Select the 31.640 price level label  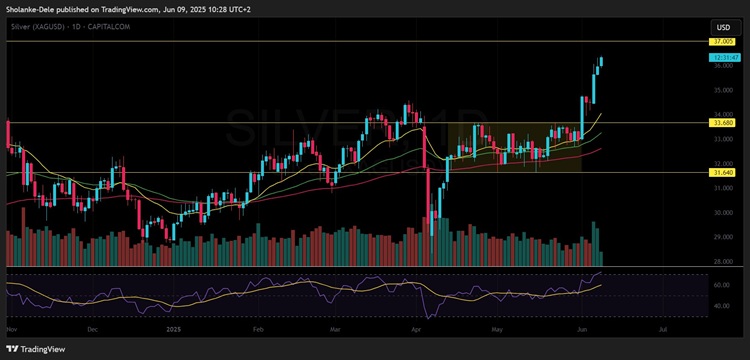(x=721, y=172)
